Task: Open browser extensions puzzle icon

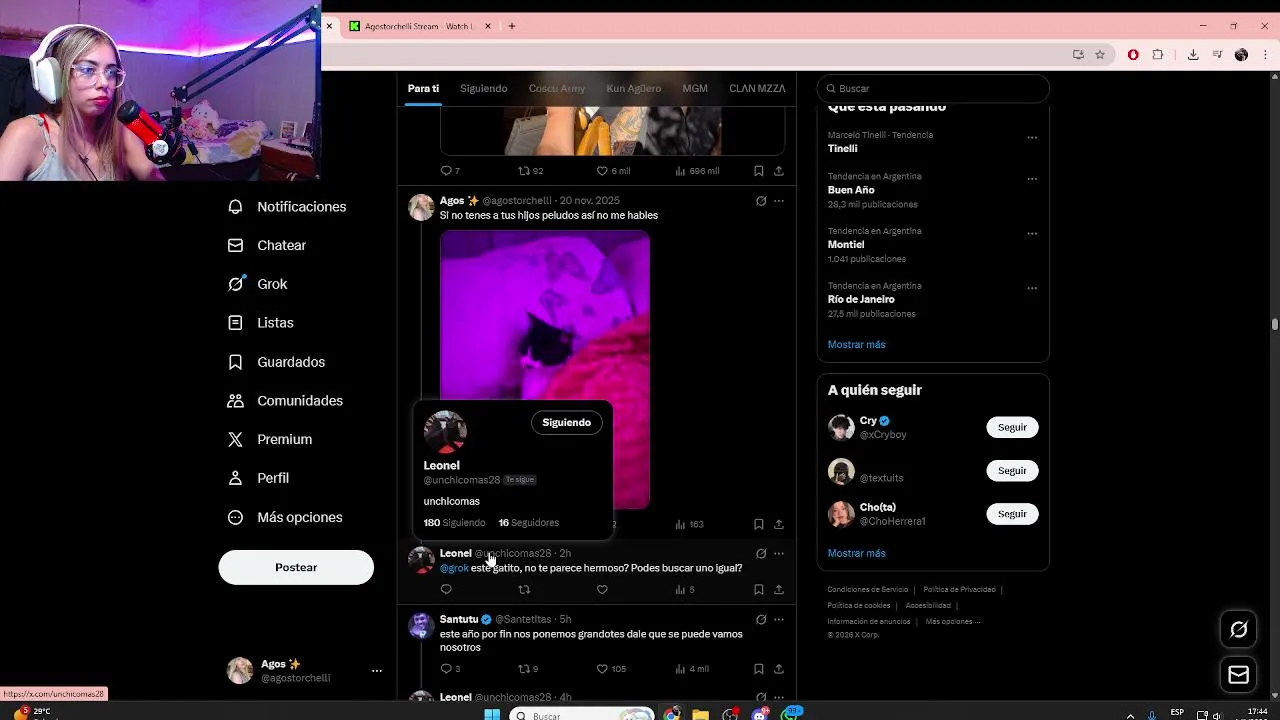Action: click(x=1158, y=55)
